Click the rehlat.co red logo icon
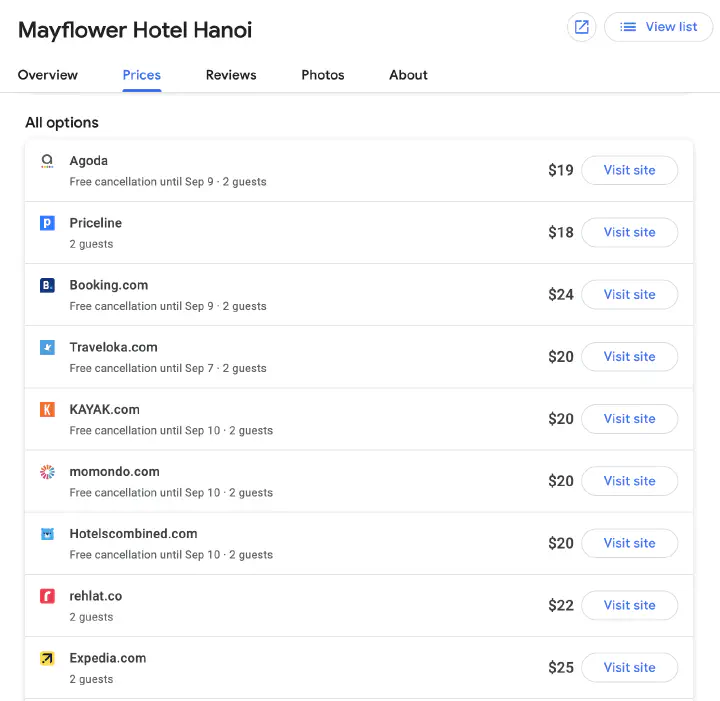The height and width of the screenshot is (701, 720). pyautogui.click(x=47, y=596)
